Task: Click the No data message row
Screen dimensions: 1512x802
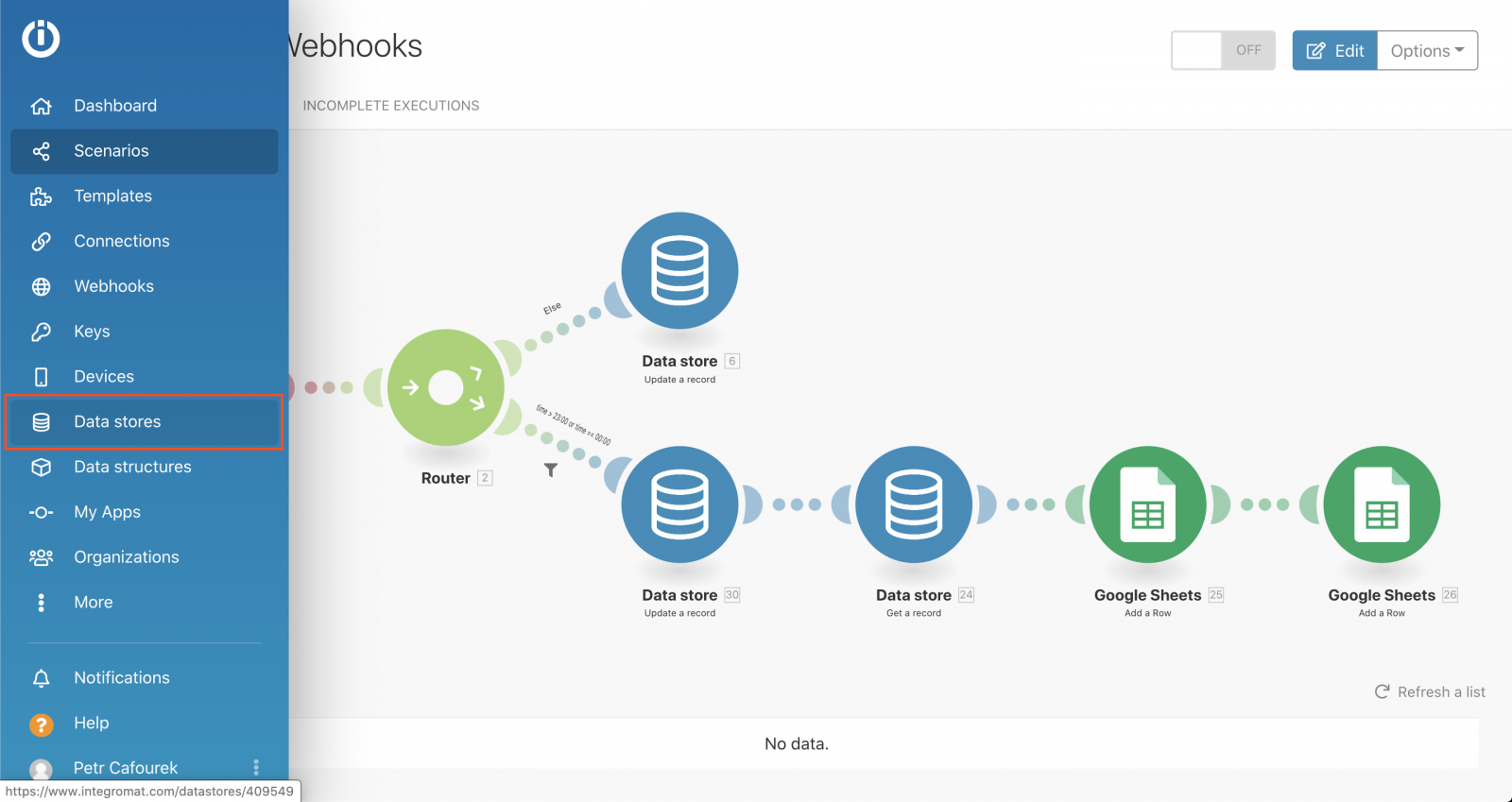Action: 884,743
